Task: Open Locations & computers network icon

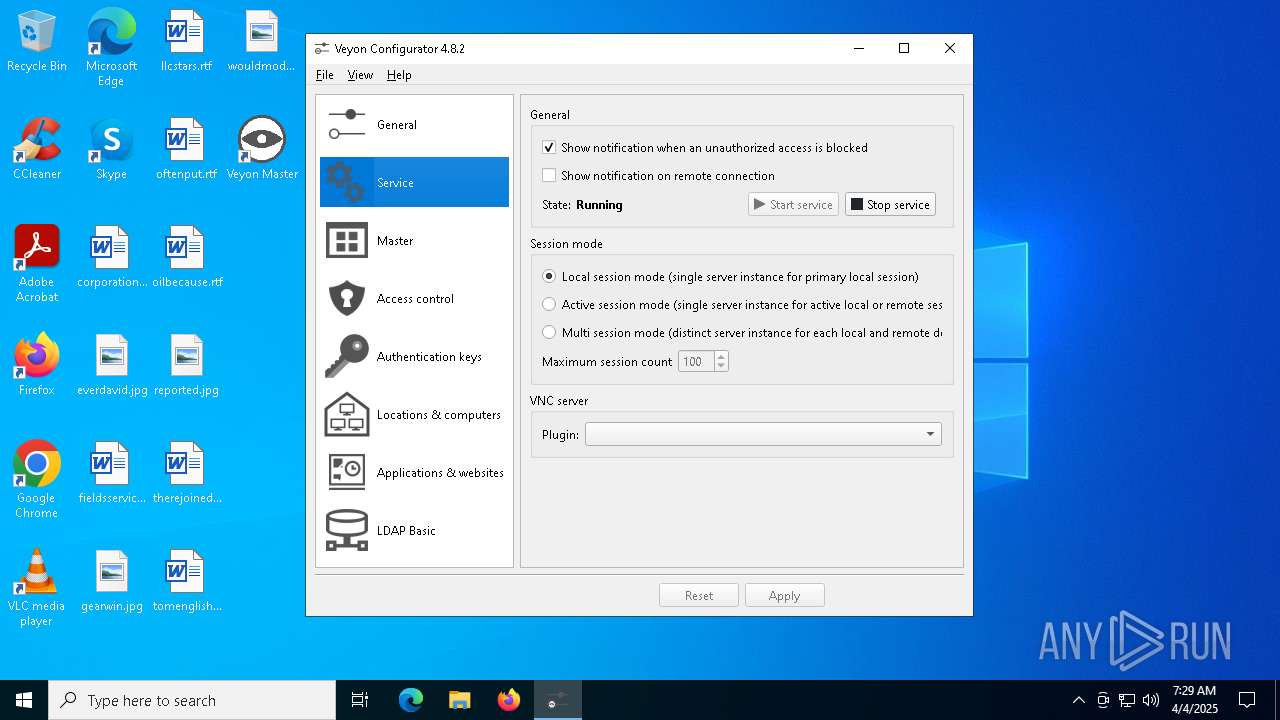Action: point(347,415)
